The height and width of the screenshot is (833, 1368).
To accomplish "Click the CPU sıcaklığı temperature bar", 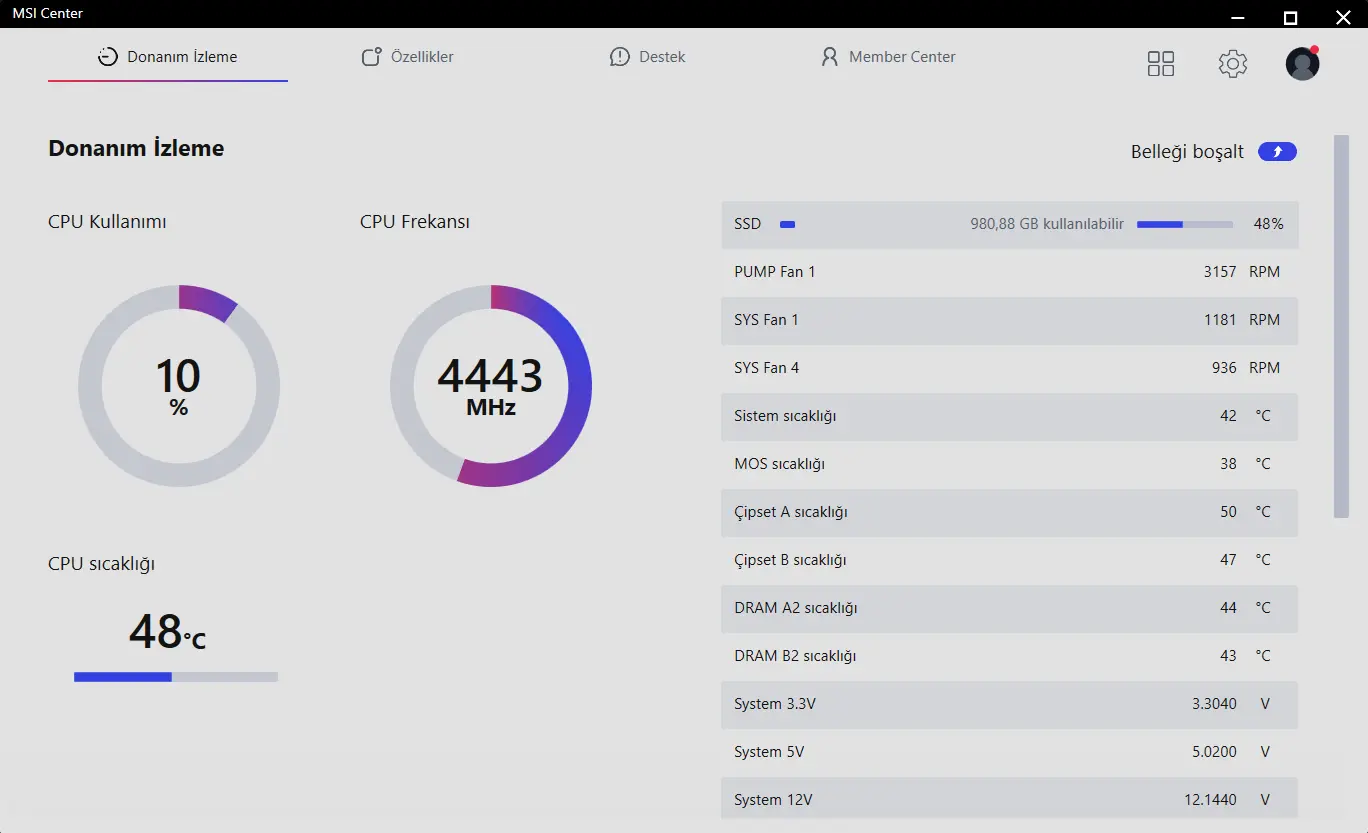I will (176, 677).
